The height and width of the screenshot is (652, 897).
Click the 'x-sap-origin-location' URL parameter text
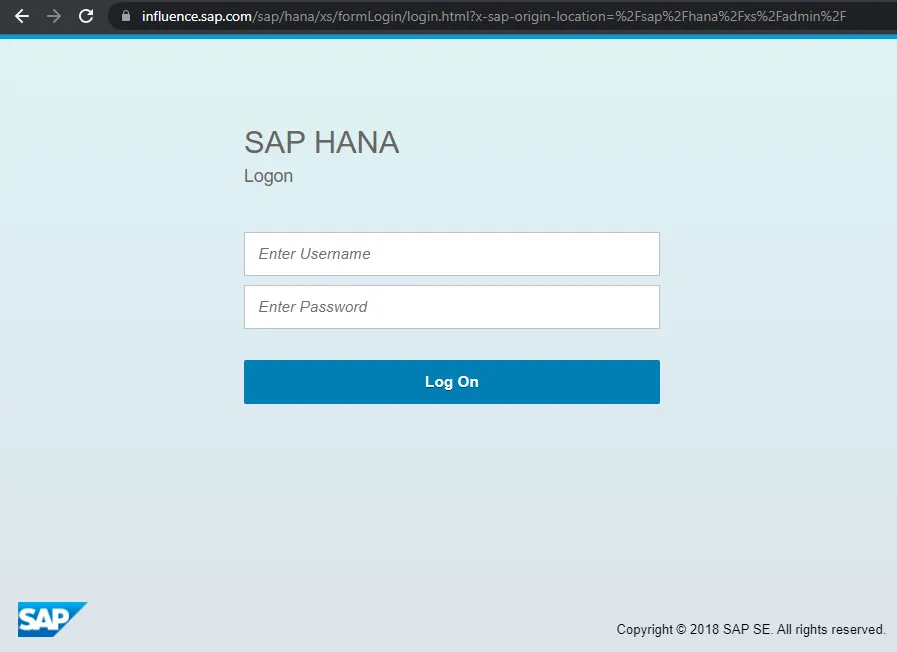pyautogui.click(x=540, y=16)
